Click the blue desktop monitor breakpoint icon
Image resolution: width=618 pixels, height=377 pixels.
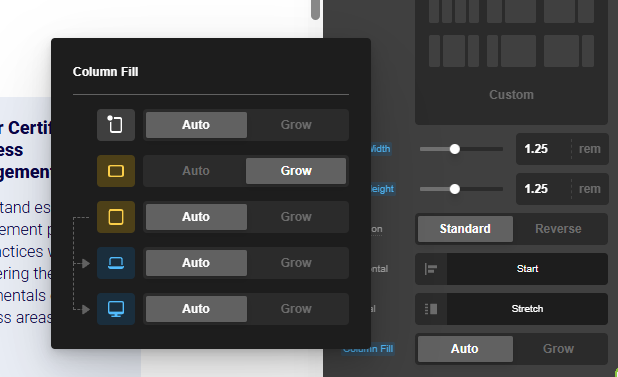116,309
